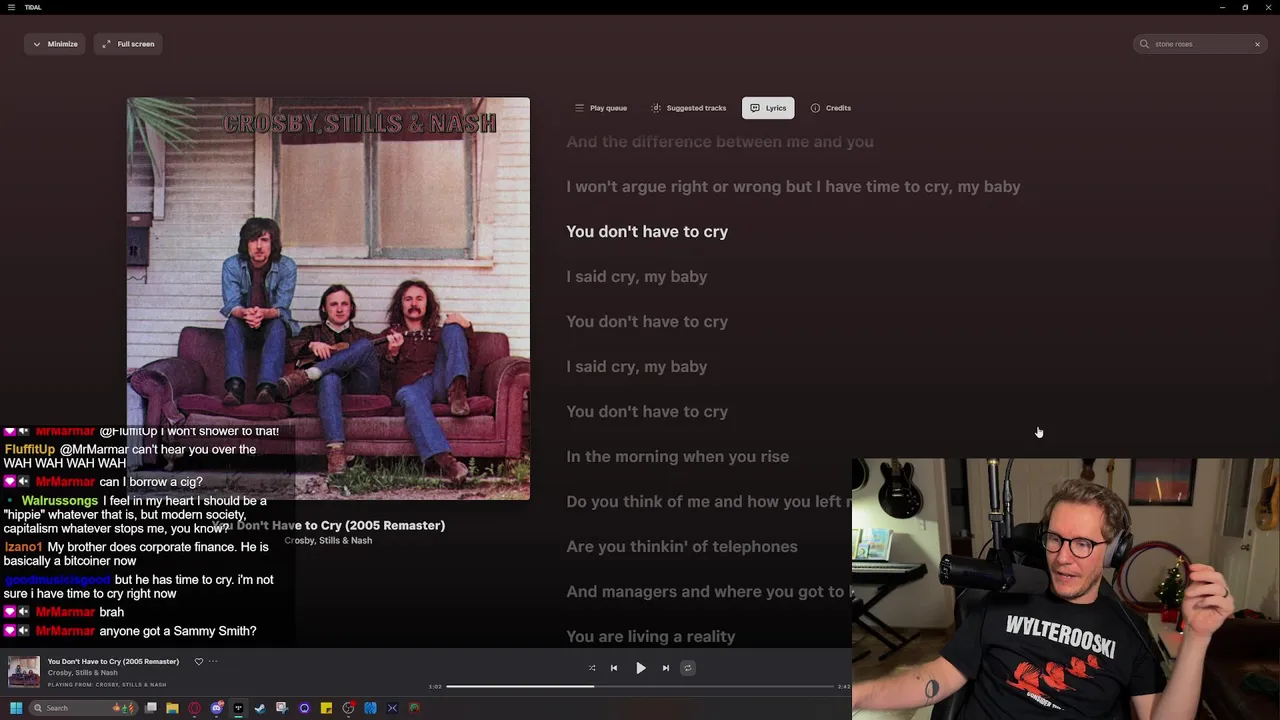Click the highlighted lyric 'You don't have to cry'

click(x=647, y=232)
